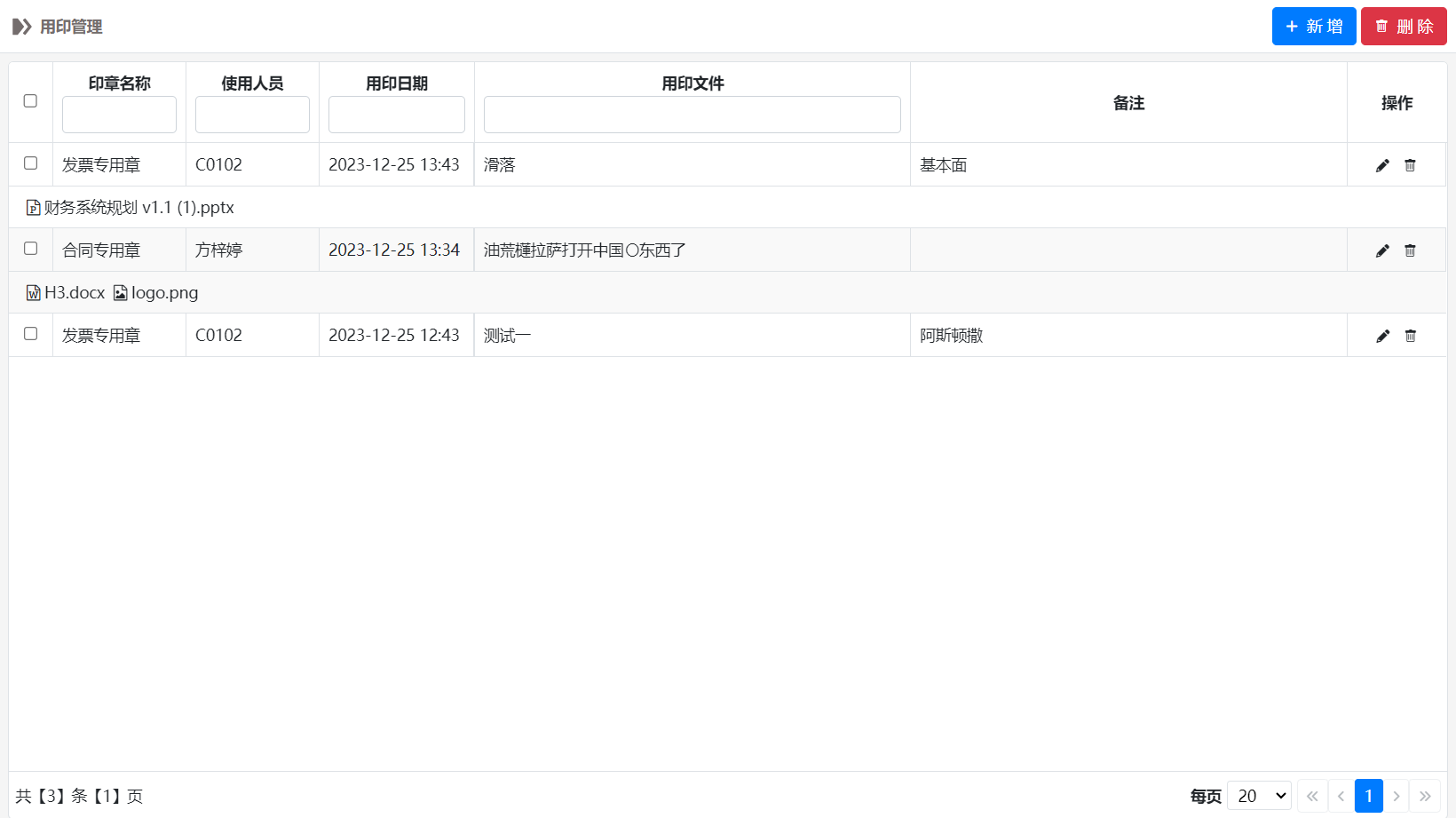Delete the 测试一 record with trash icon

tap(1410, 336)
